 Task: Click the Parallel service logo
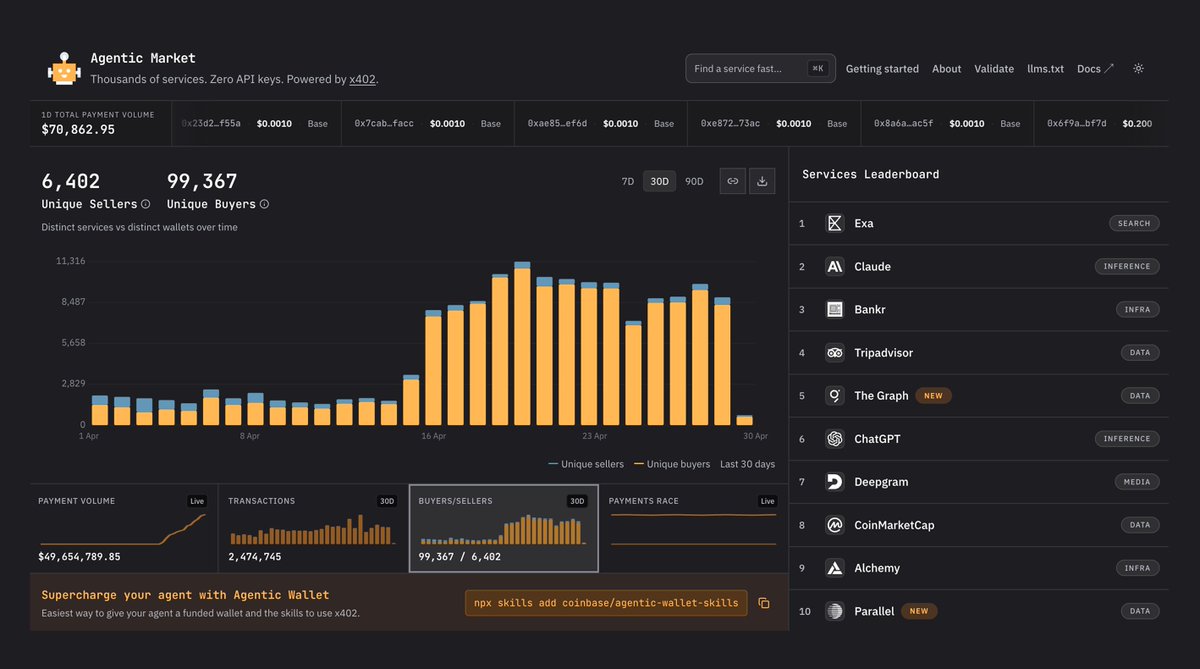pos(835,610)
